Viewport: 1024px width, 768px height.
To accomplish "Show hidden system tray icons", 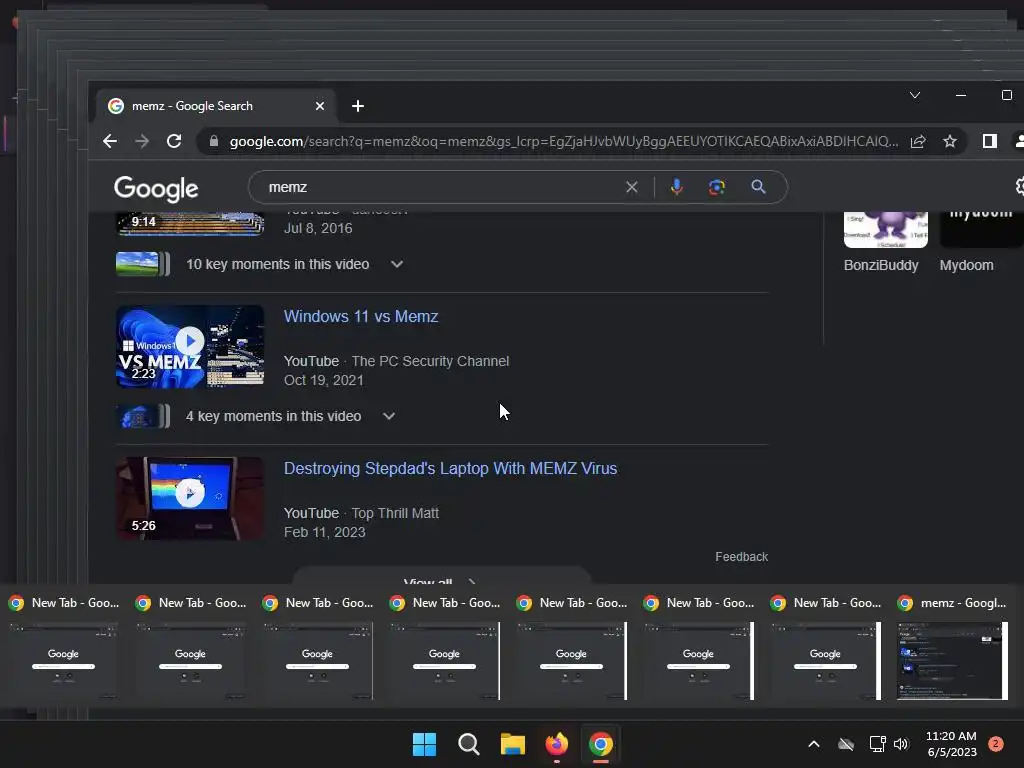I will coord(814,744).
